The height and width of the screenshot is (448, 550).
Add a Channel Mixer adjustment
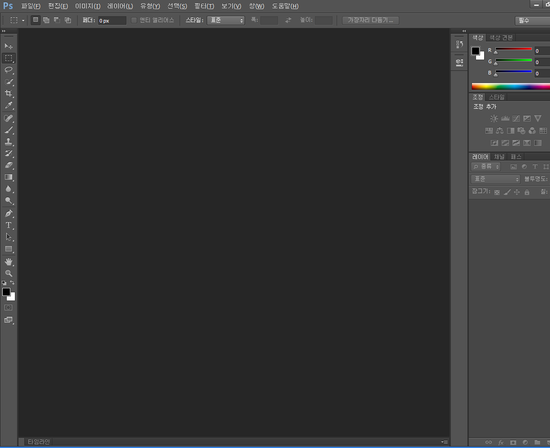point(532,131)
